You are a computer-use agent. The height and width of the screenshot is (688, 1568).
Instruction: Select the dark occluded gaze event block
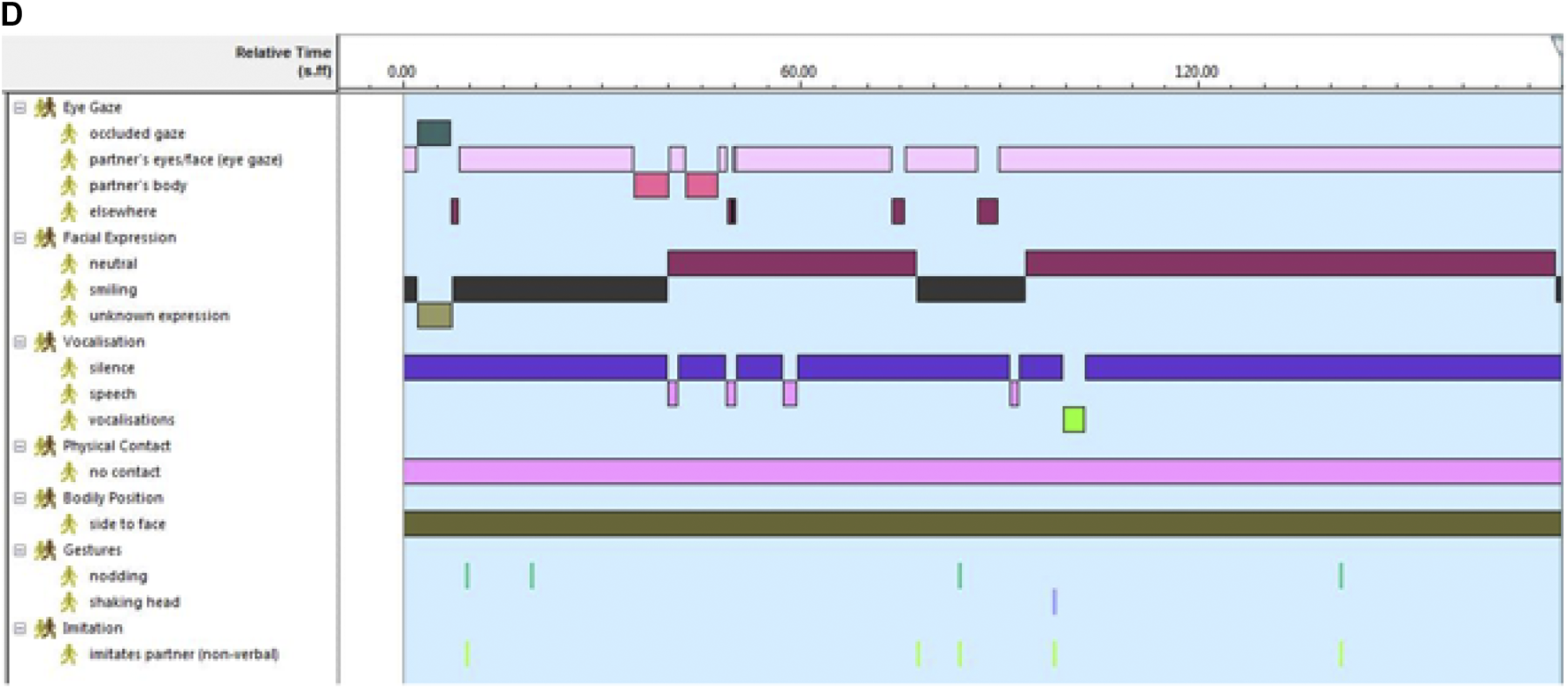[434, 133]
